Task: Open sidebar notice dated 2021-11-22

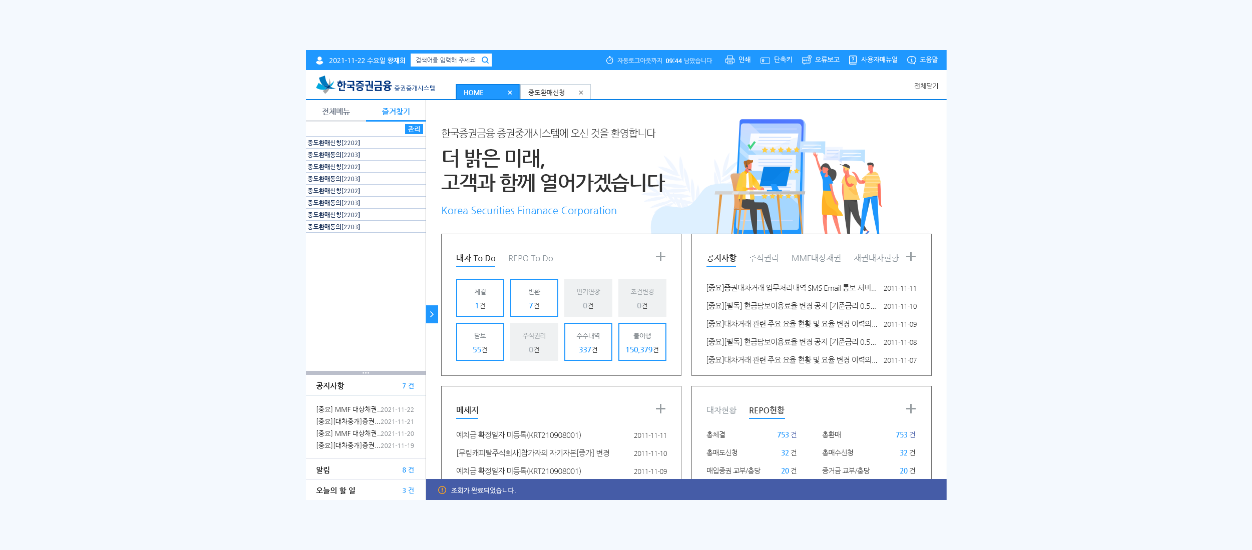Action: (365, 409)
